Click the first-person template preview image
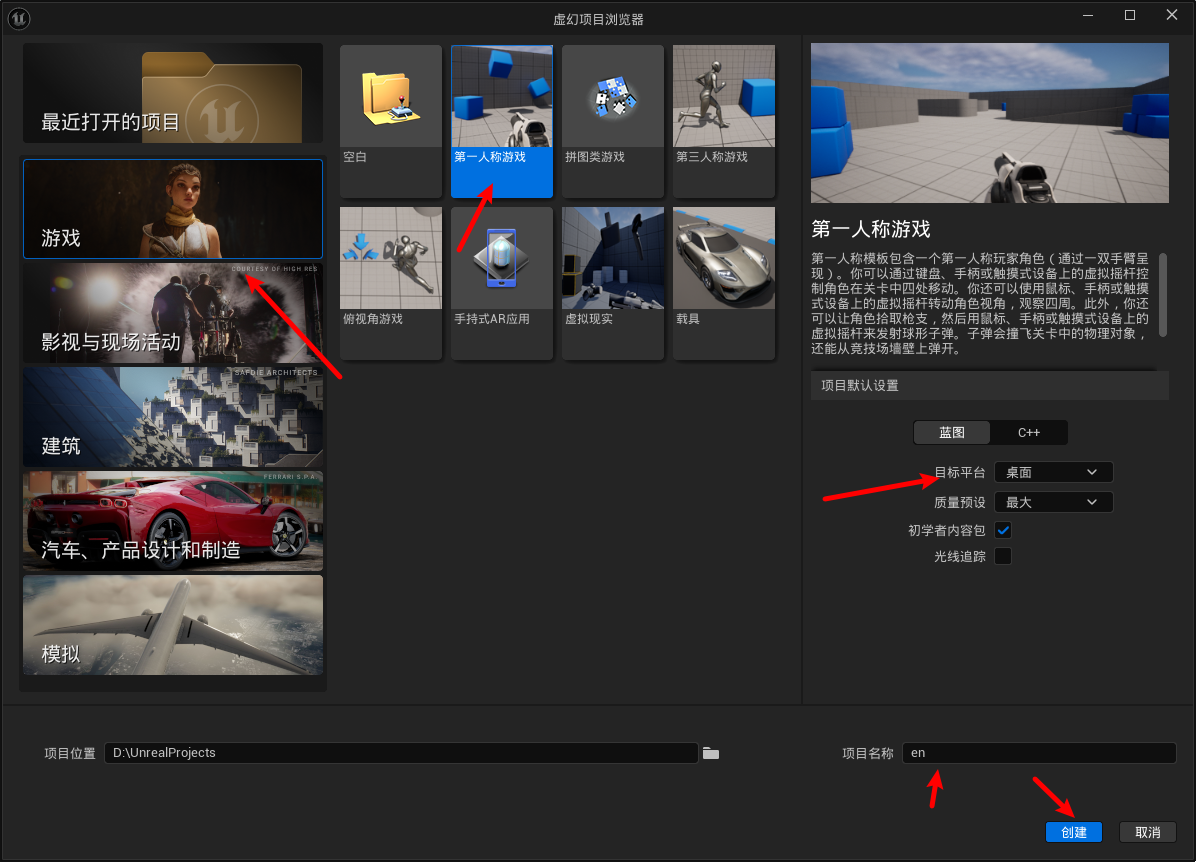This screenshot has height=862, width=1196. [x=989, y=123]
